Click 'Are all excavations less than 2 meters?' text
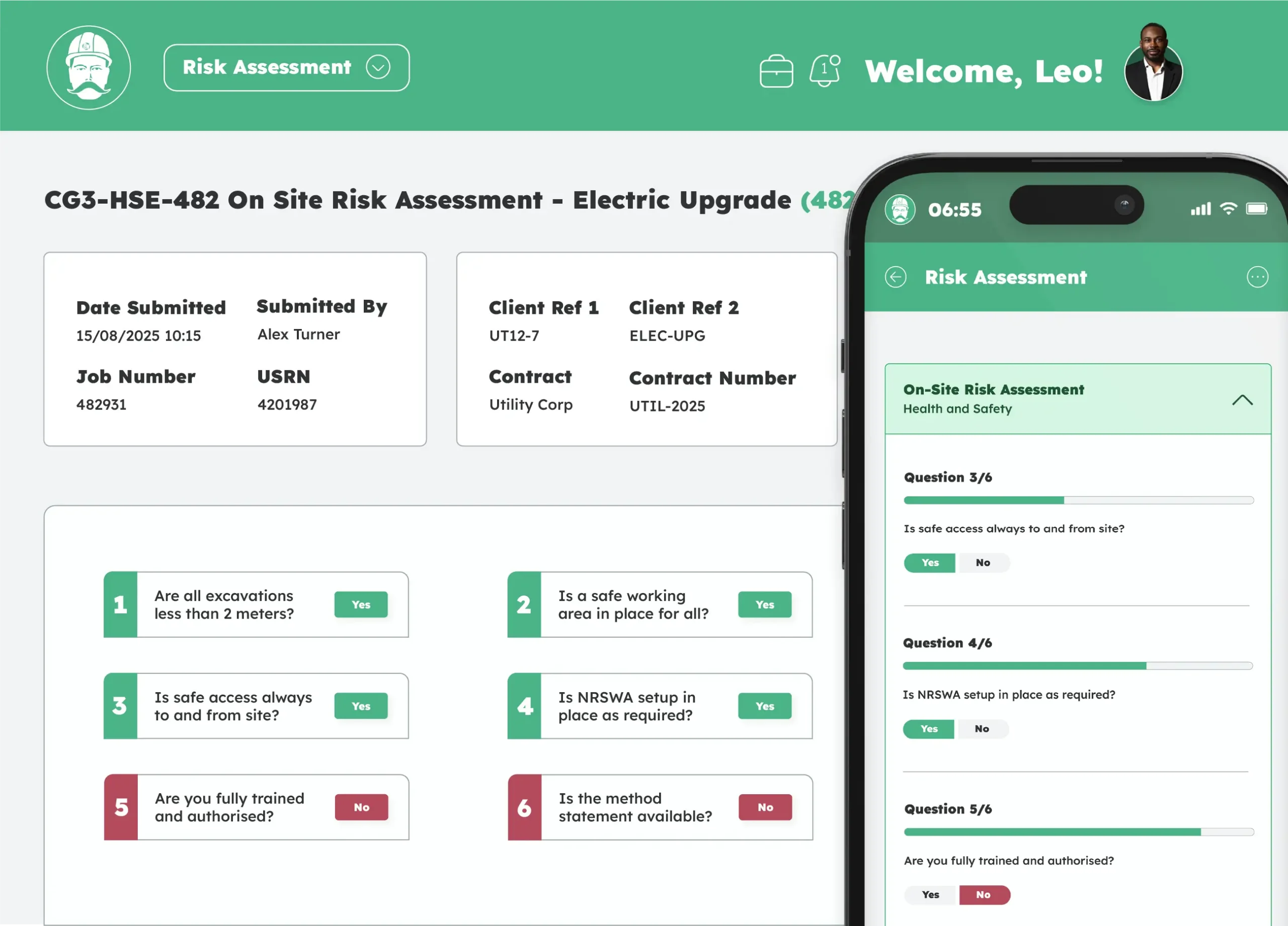1288x926 pixels. click(224, 605)
